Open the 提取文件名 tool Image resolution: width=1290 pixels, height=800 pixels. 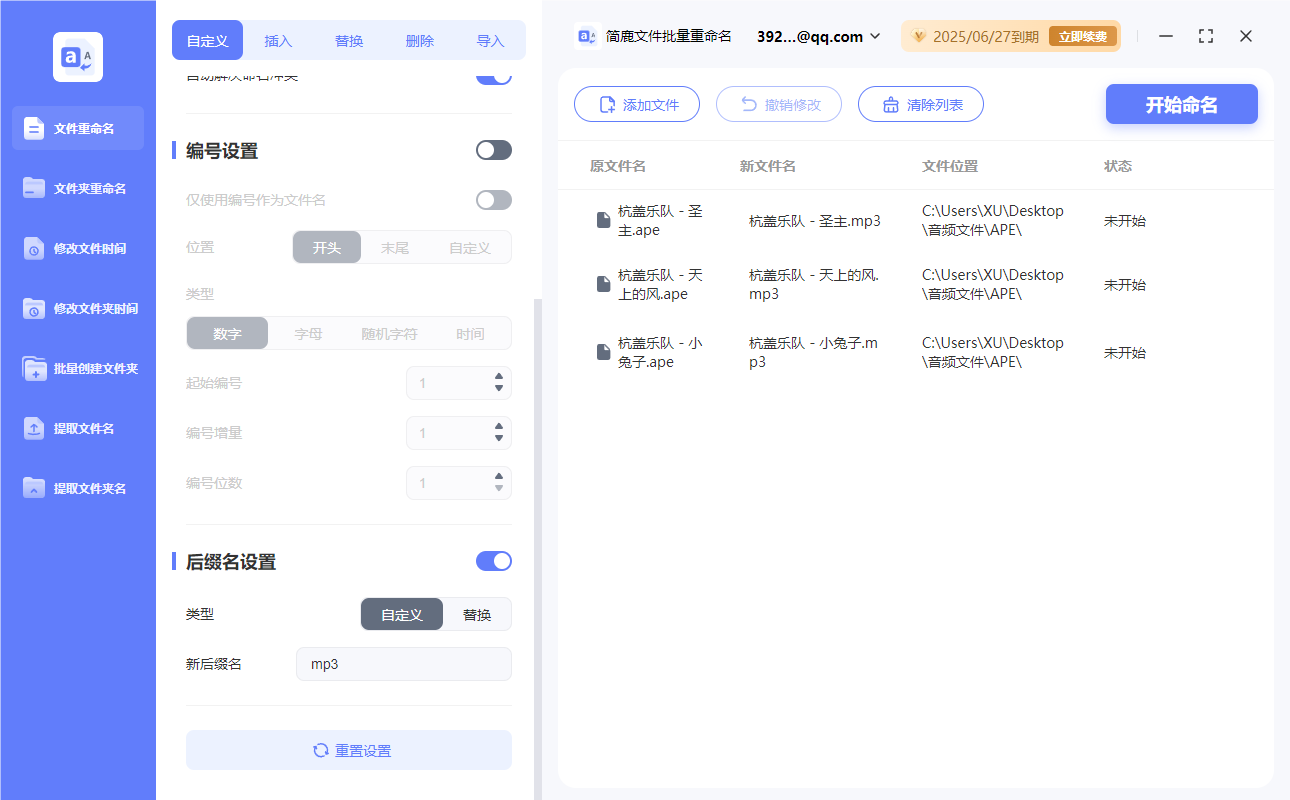77,428
